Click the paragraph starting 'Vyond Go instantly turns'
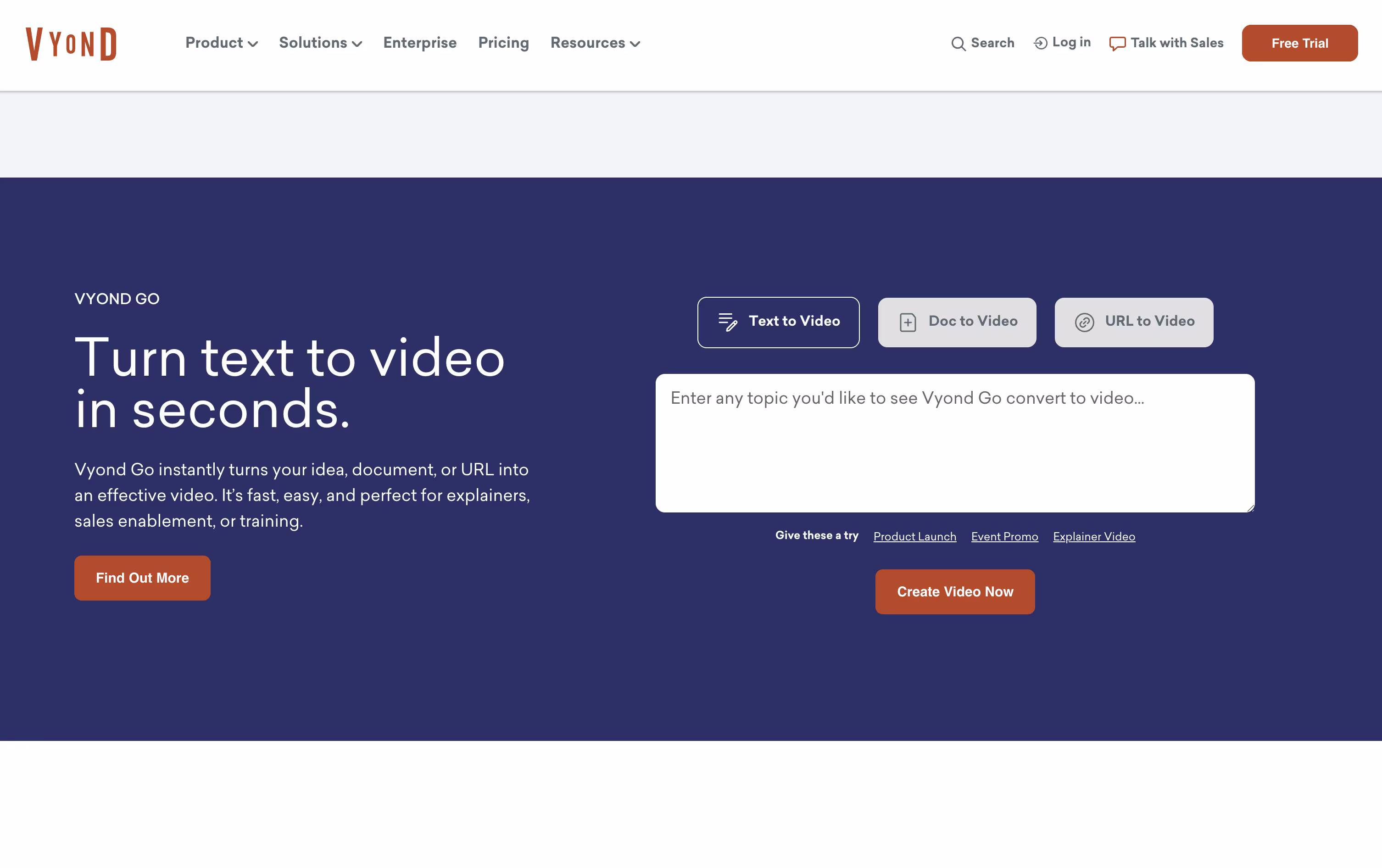The width and height of the screenshot is (1382, 868). point(302,495)
